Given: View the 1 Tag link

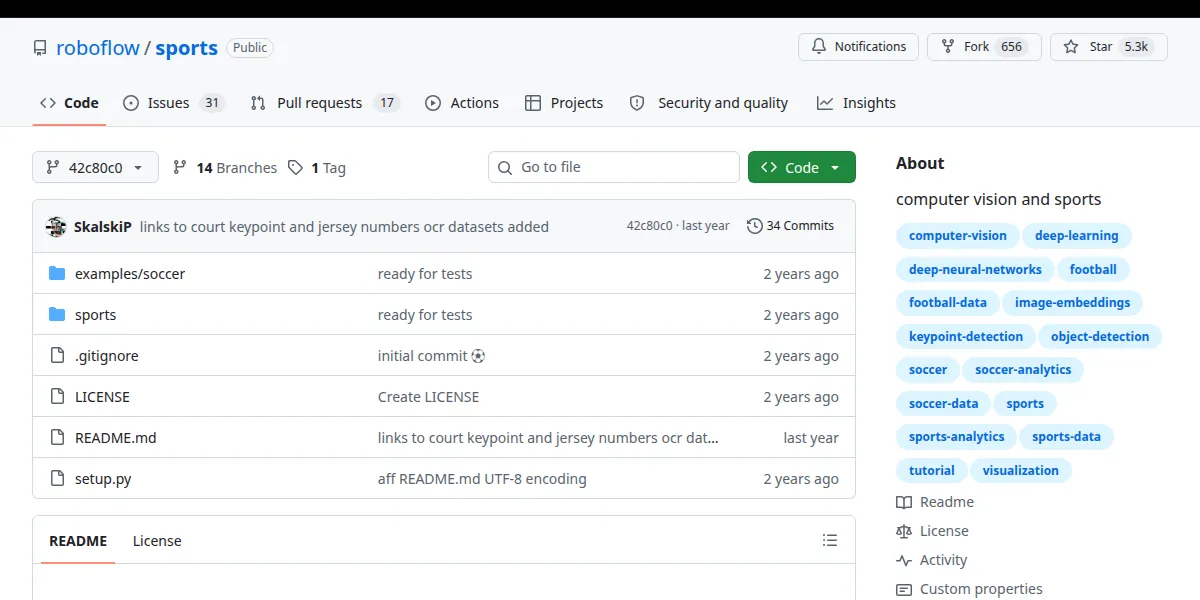Looking at the screenshot, I should 317,168.
